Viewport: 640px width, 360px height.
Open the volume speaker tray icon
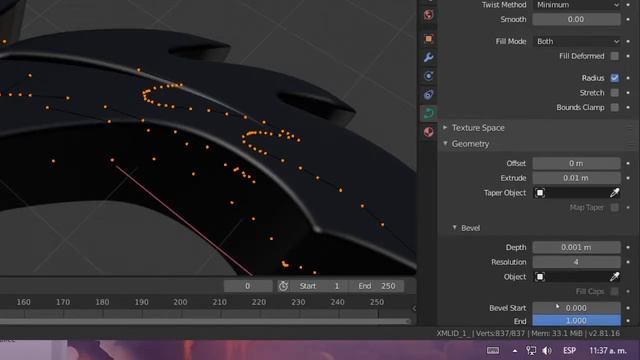(547, 350)
